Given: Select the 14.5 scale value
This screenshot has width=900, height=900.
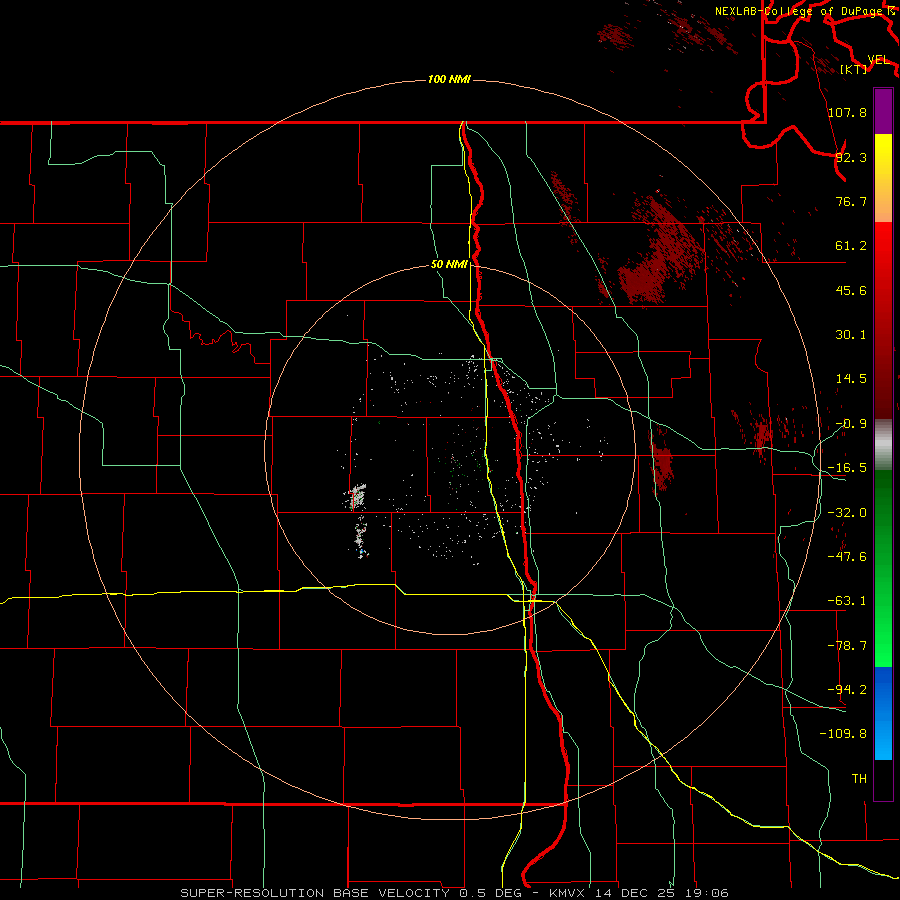Looking at the screenshot, I should pos(851,379).
